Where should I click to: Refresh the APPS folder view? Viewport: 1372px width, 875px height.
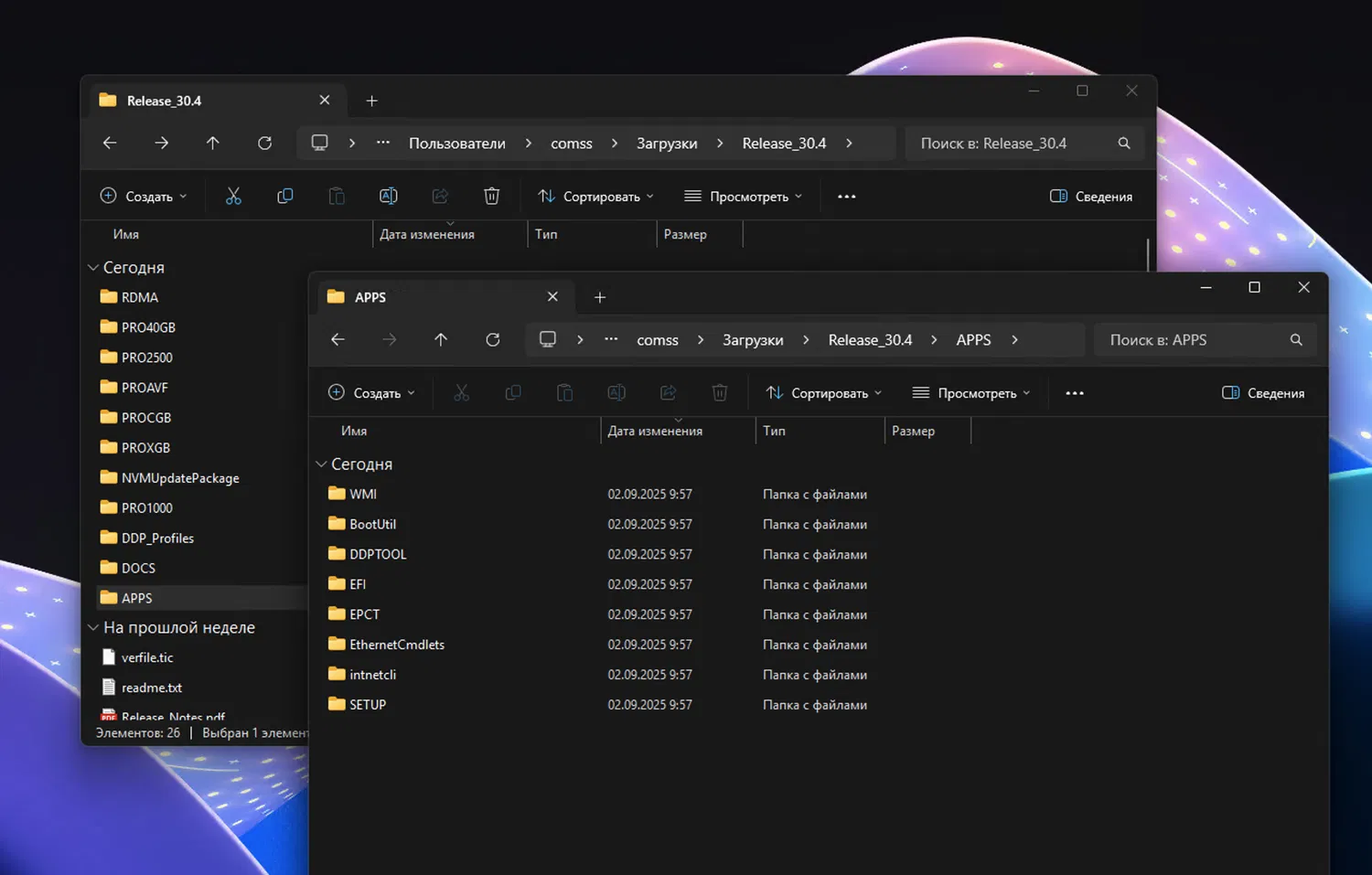tap(492, 340)
